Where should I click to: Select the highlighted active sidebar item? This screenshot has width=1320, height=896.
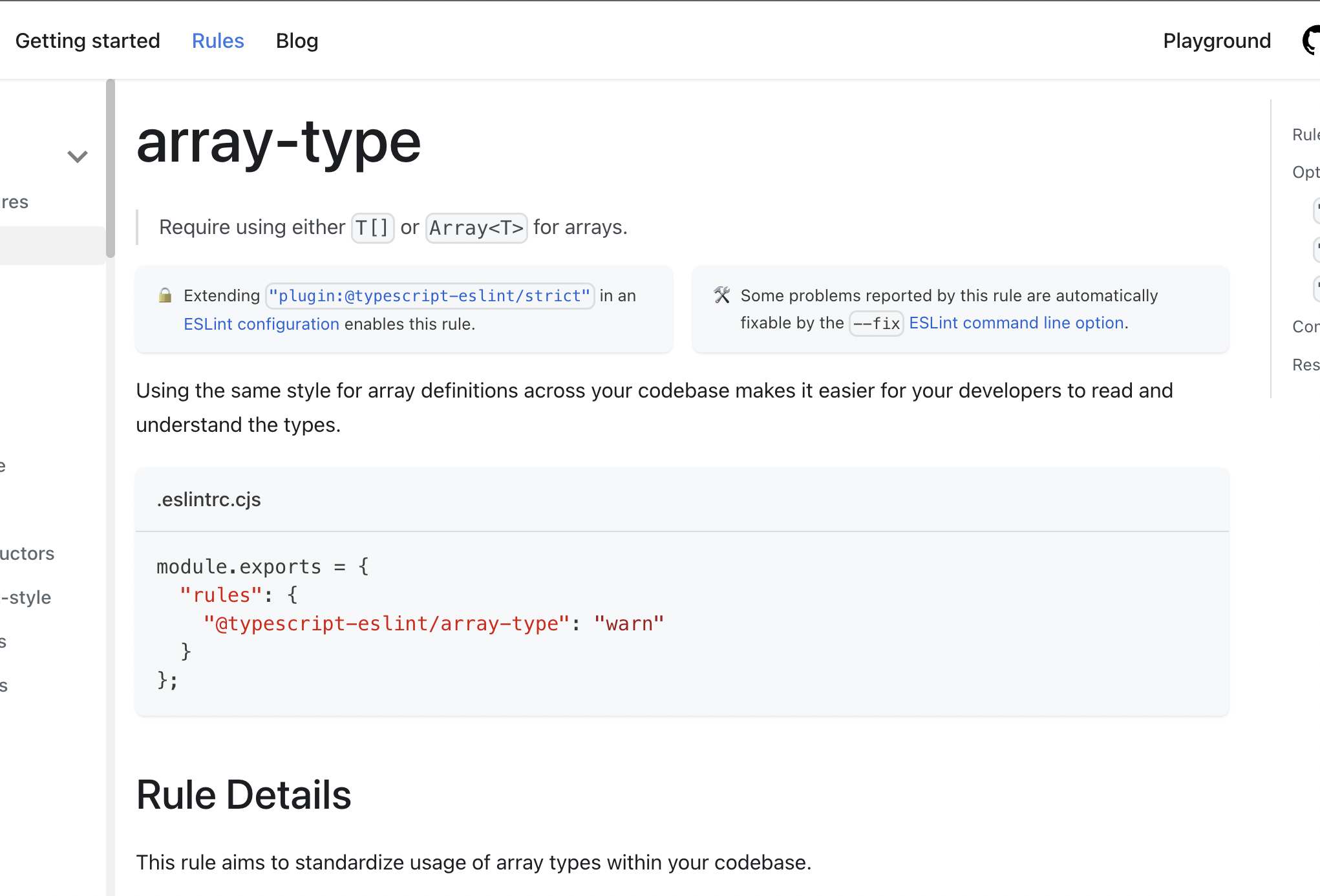(x=52, y=246)
